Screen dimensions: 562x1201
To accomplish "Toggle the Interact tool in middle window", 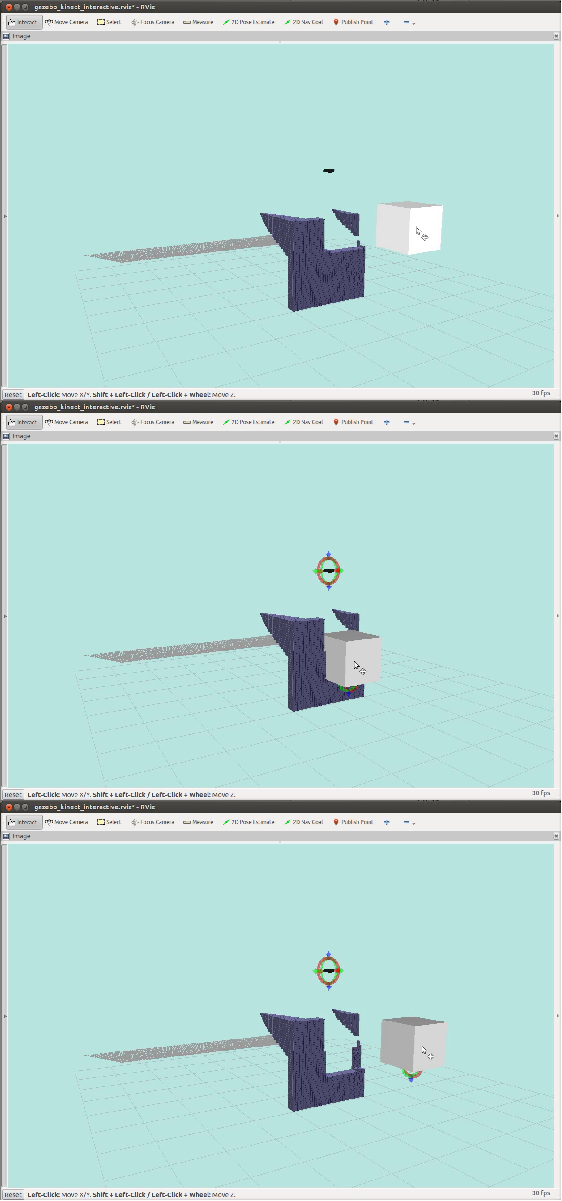I will (x=24, y=421).
